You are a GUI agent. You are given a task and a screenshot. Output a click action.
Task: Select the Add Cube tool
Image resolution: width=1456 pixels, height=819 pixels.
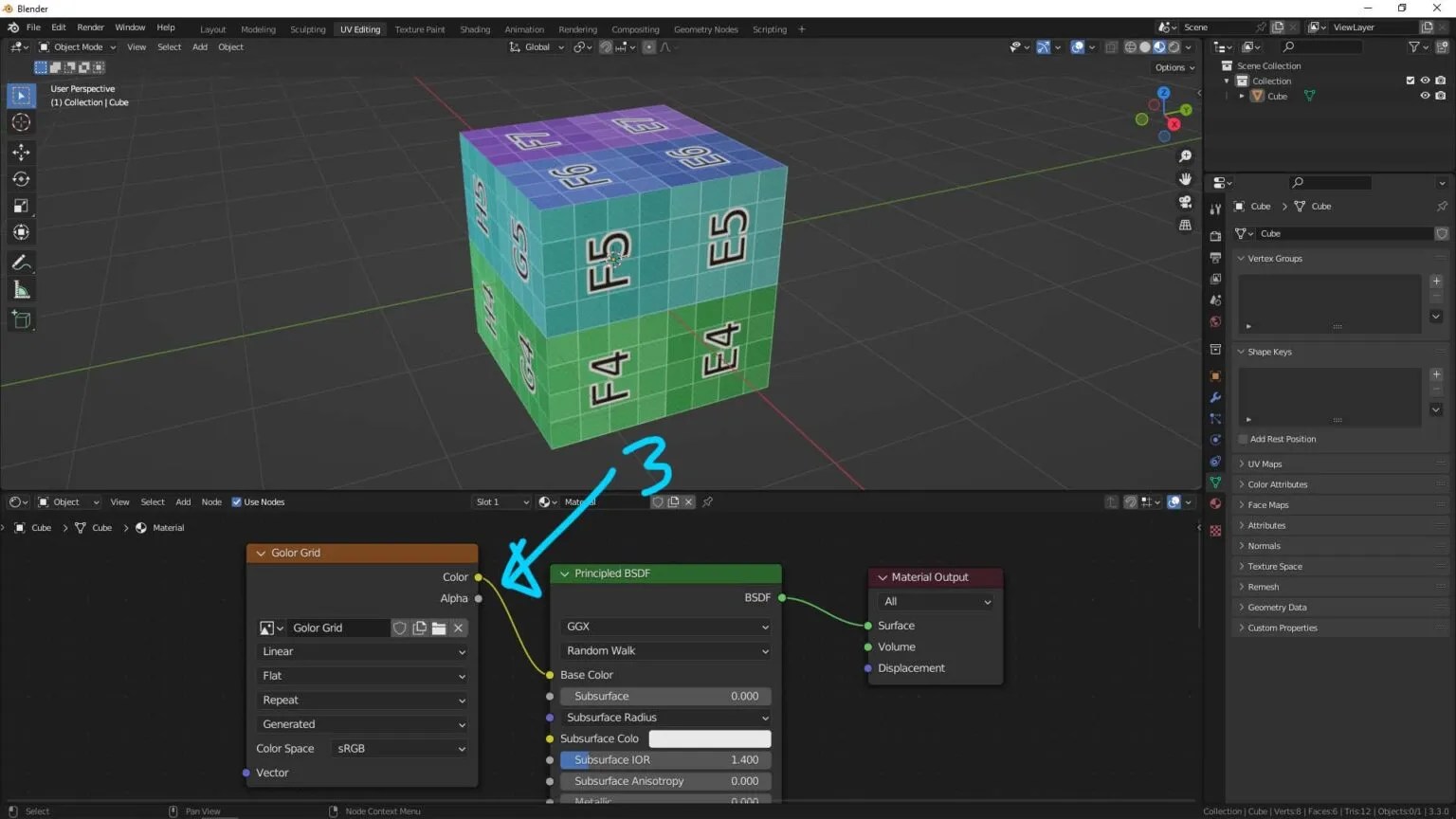click(x=21, y=319)
